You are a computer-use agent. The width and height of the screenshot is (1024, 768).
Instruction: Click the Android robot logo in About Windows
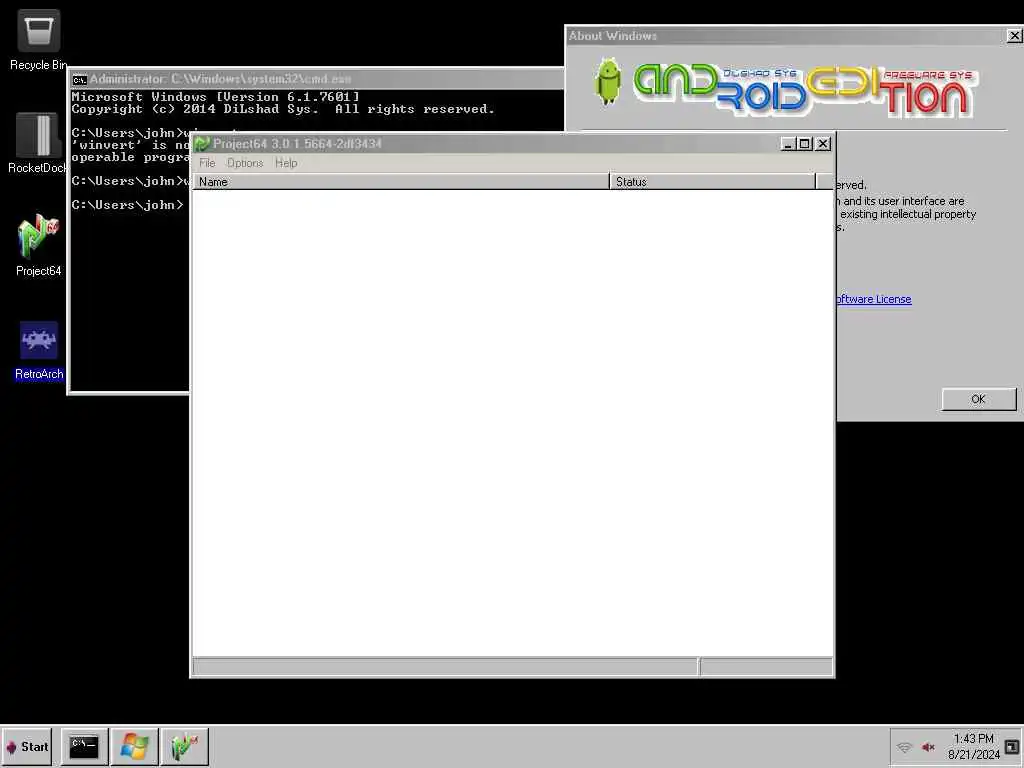pyautogui.click(x=608, y=82)
